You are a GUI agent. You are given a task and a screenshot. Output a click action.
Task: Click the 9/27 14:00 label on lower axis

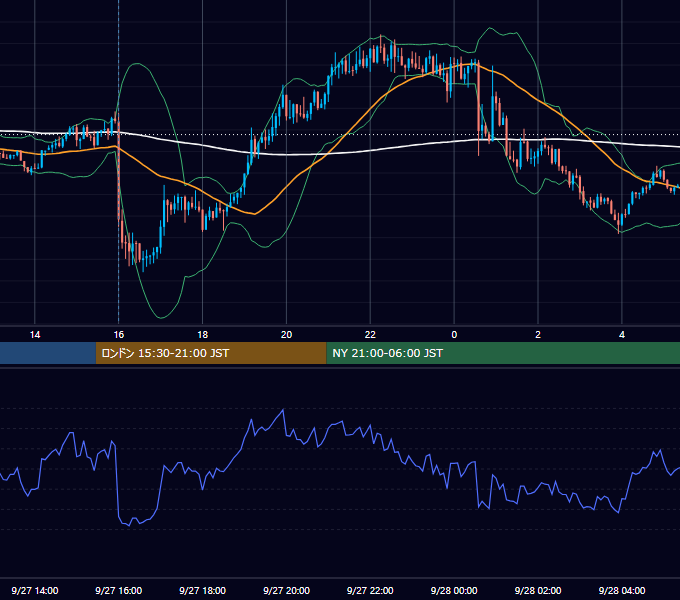(35, 590)
